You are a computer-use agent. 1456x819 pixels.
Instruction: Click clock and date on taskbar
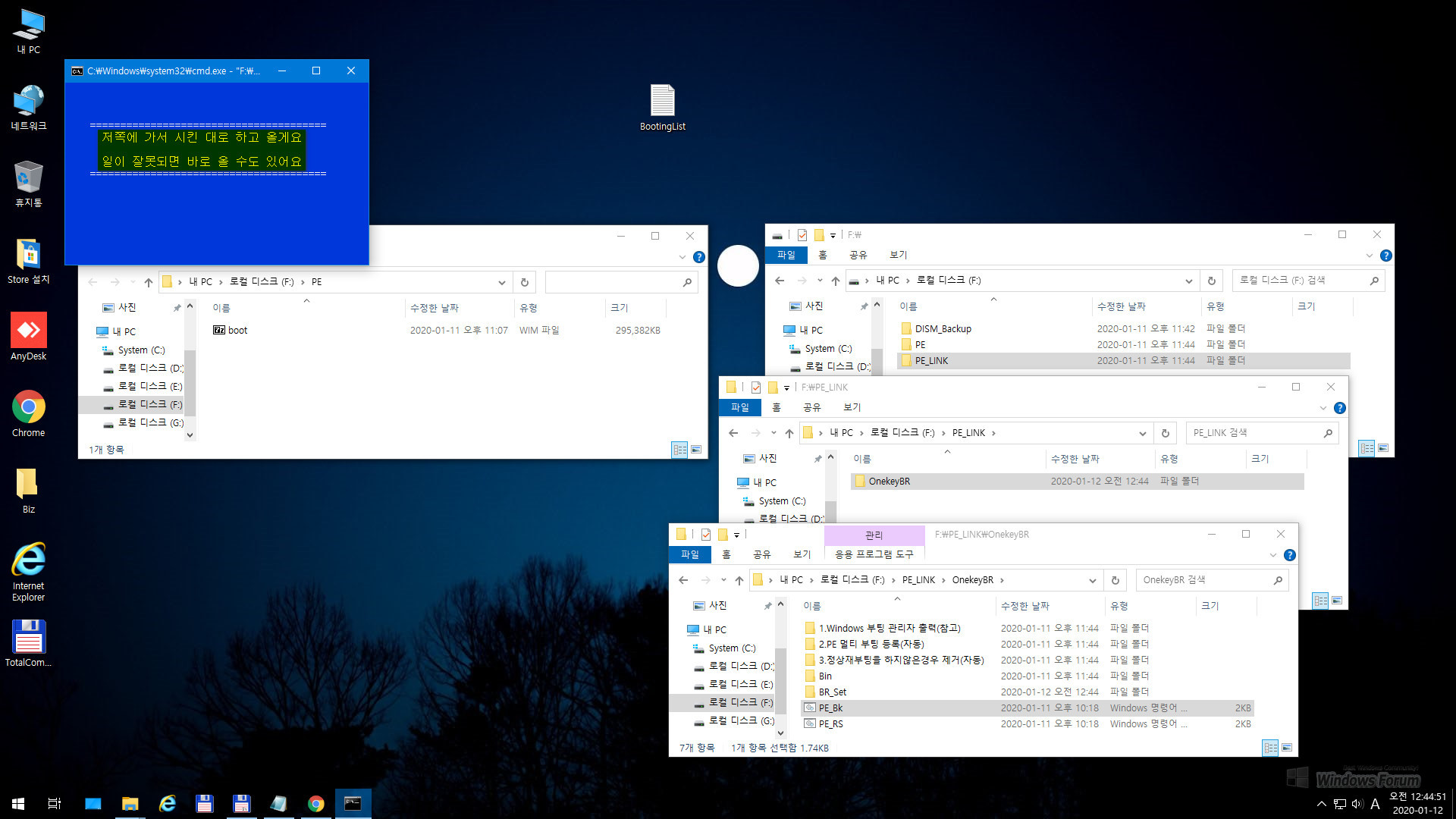coord(1417,804)
